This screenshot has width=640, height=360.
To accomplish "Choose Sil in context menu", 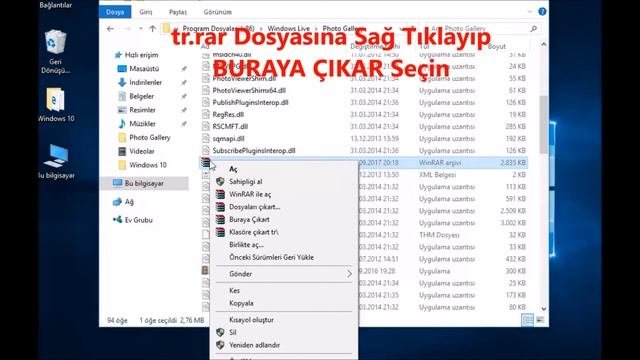I will 233,333.
